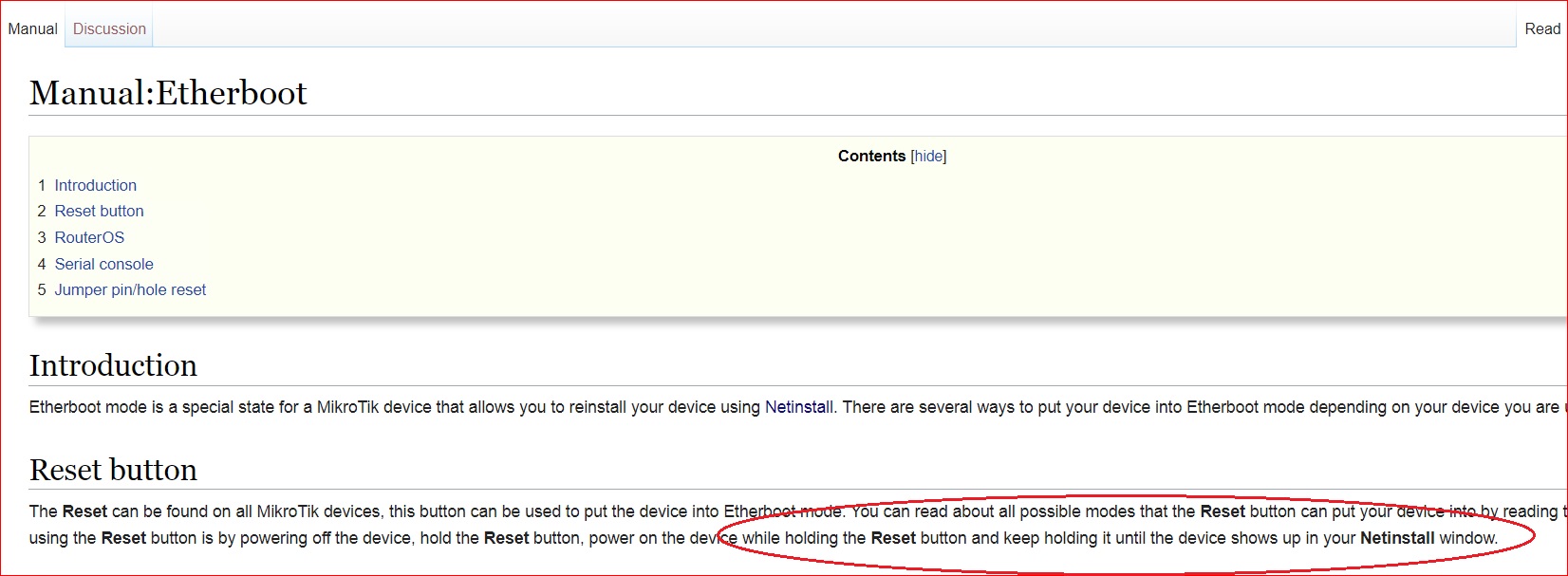1568x576 pixels.
Task: Open the RouterOS contents entry
Action: (89, 237)
